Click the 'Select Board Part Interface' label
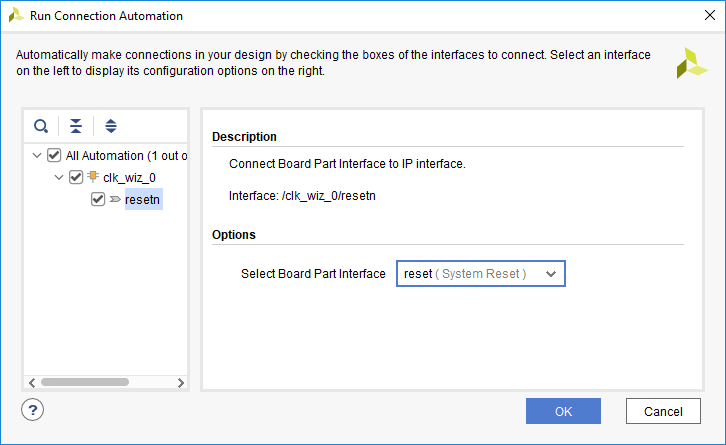 pos(313,274)
